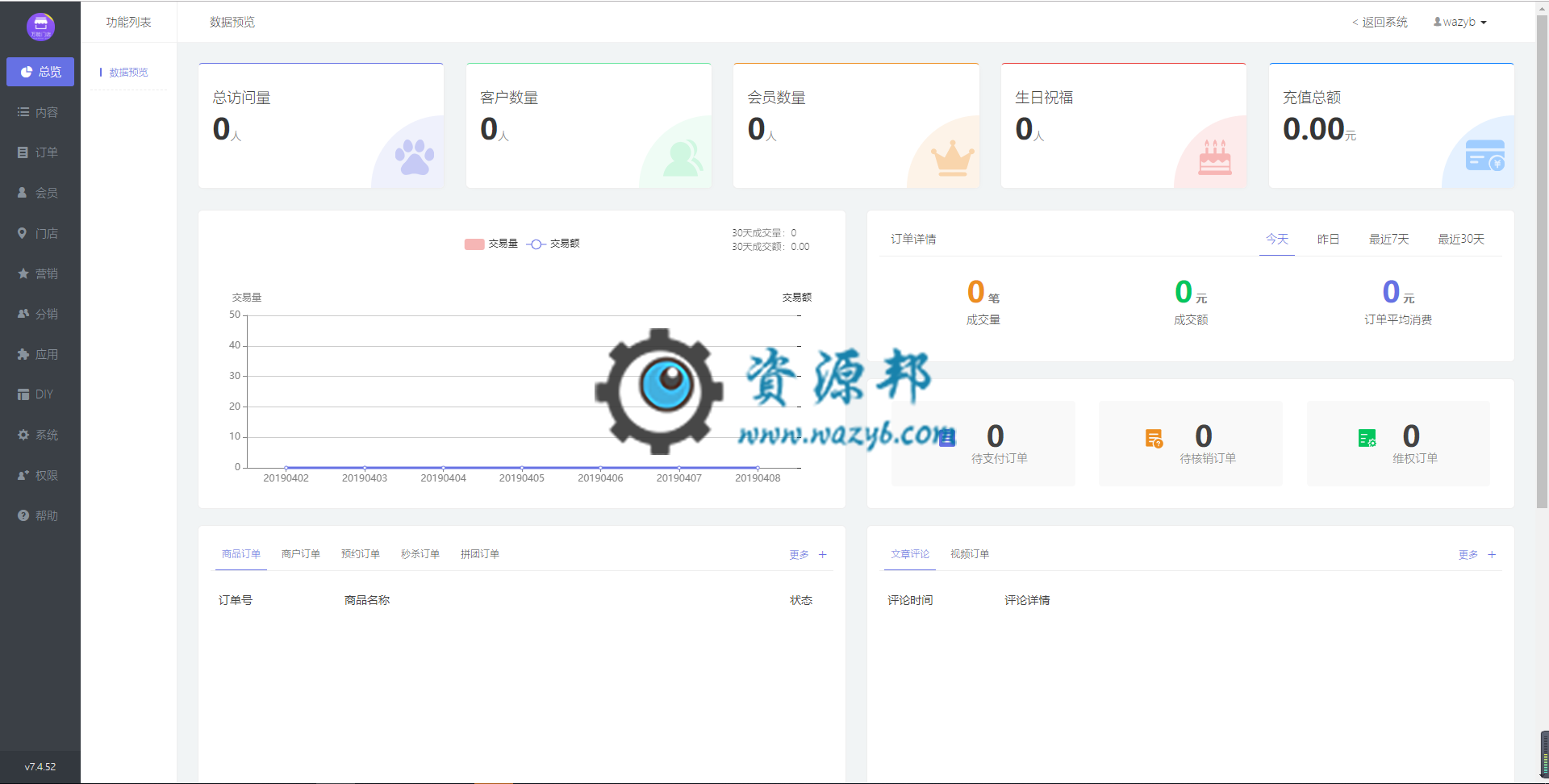Open the 内容 content menu
Image resolution: width=1549 pixels, height=784 pixels.
click(x=40, y=112)
